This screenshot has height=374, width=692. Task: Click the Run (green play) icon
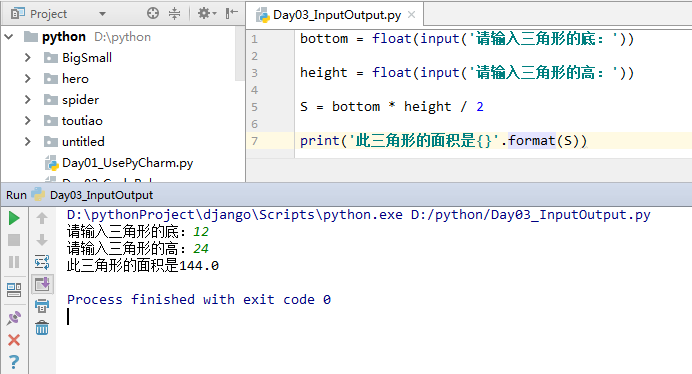click(x=14, y=218)
